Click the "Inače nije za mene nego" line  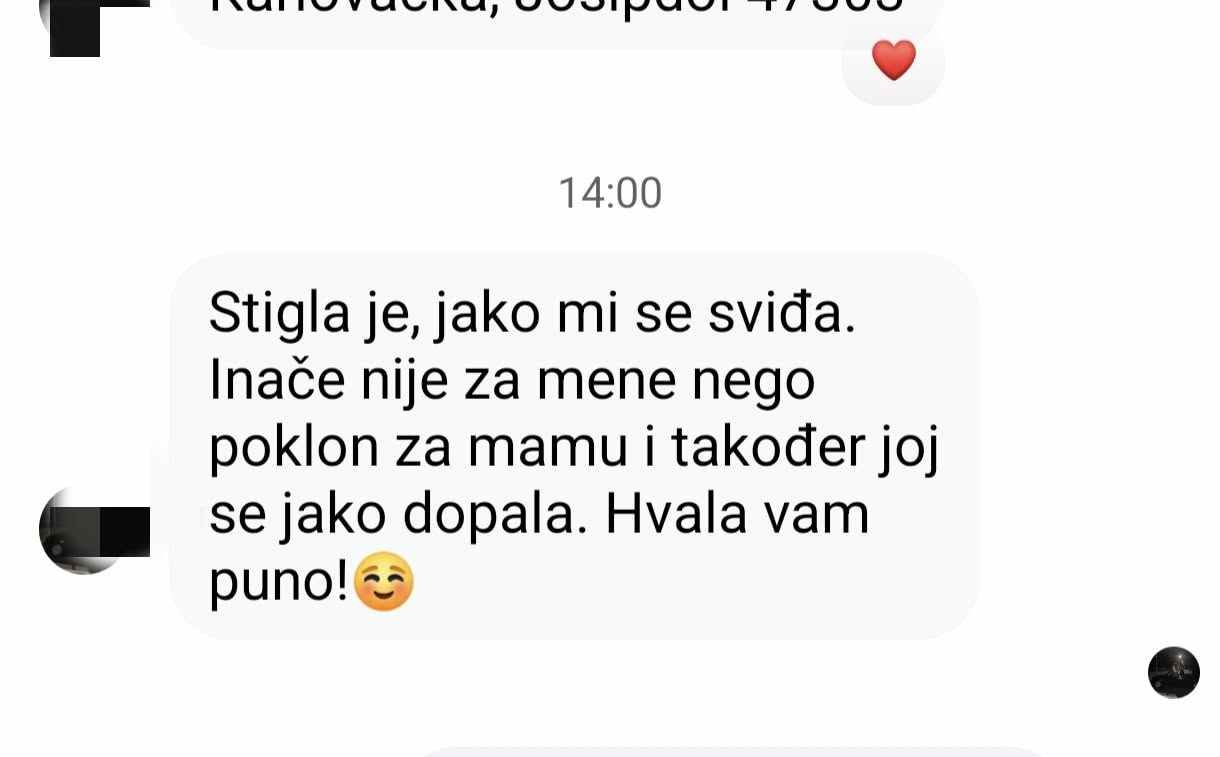pyautogui.click(x=511, y=381)
